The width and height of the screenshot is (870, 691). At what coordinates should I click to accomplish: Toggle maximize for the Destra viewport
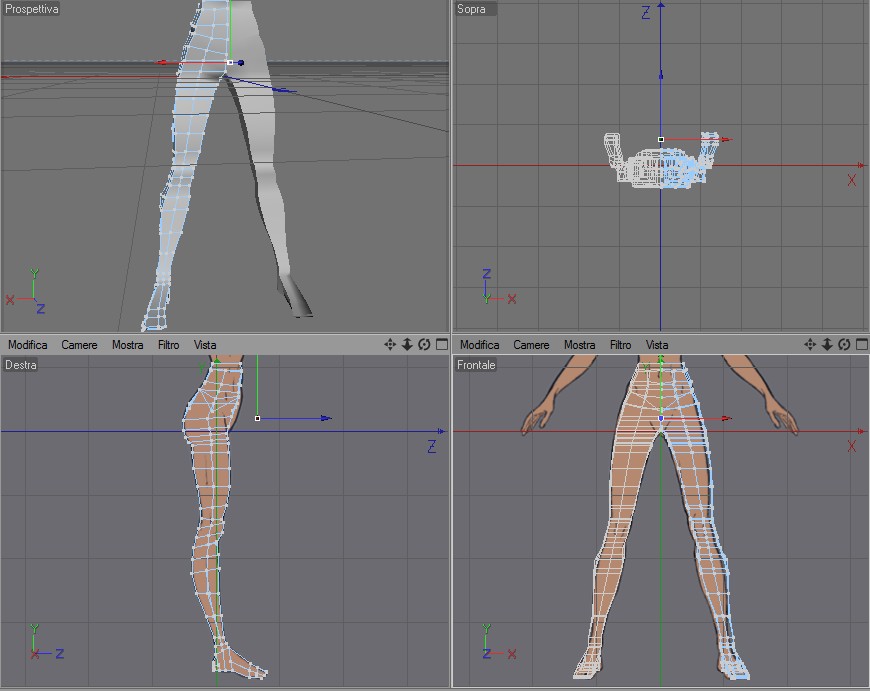click(x=441, y=344)
